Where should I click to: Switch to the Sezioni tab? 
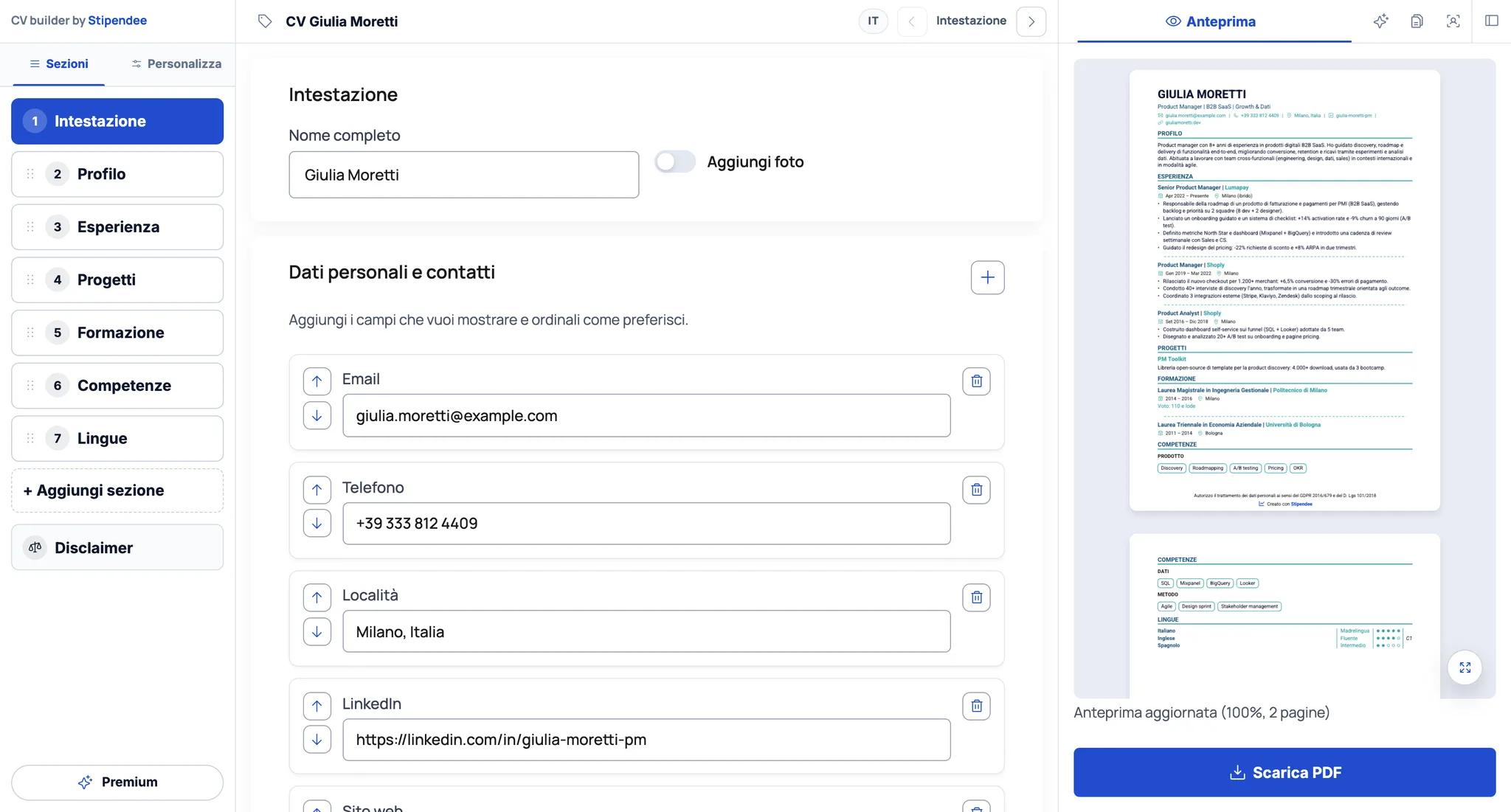click(58, 64)
